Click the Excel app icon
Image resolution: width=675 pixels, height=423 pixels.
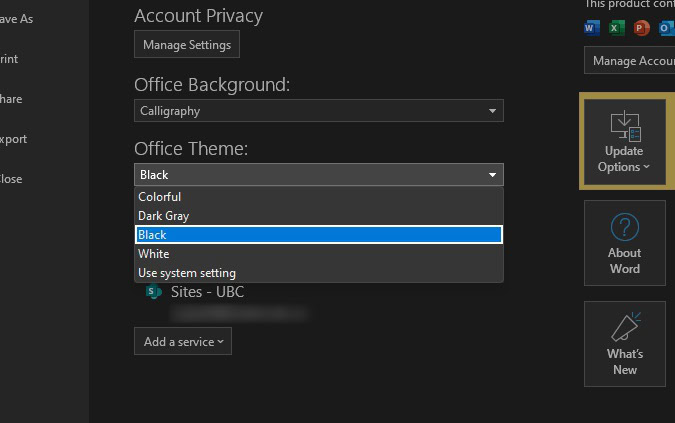pos(616,28)
